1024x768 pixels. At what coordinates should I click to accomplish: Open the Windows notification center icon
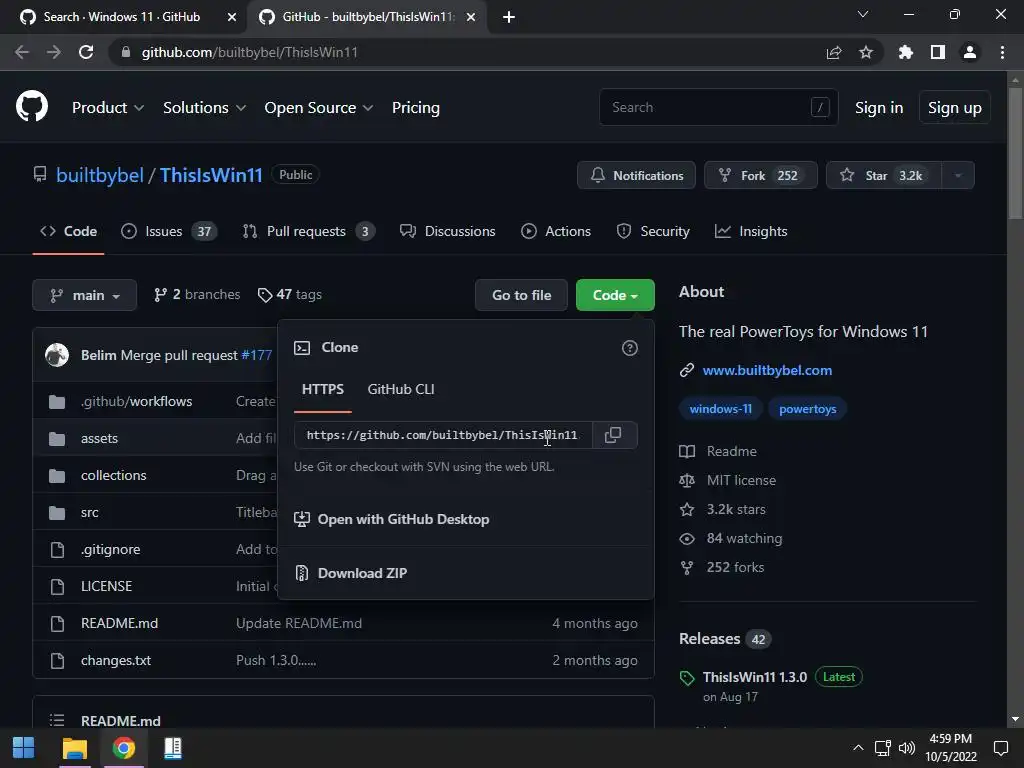tap(1000, 748)
